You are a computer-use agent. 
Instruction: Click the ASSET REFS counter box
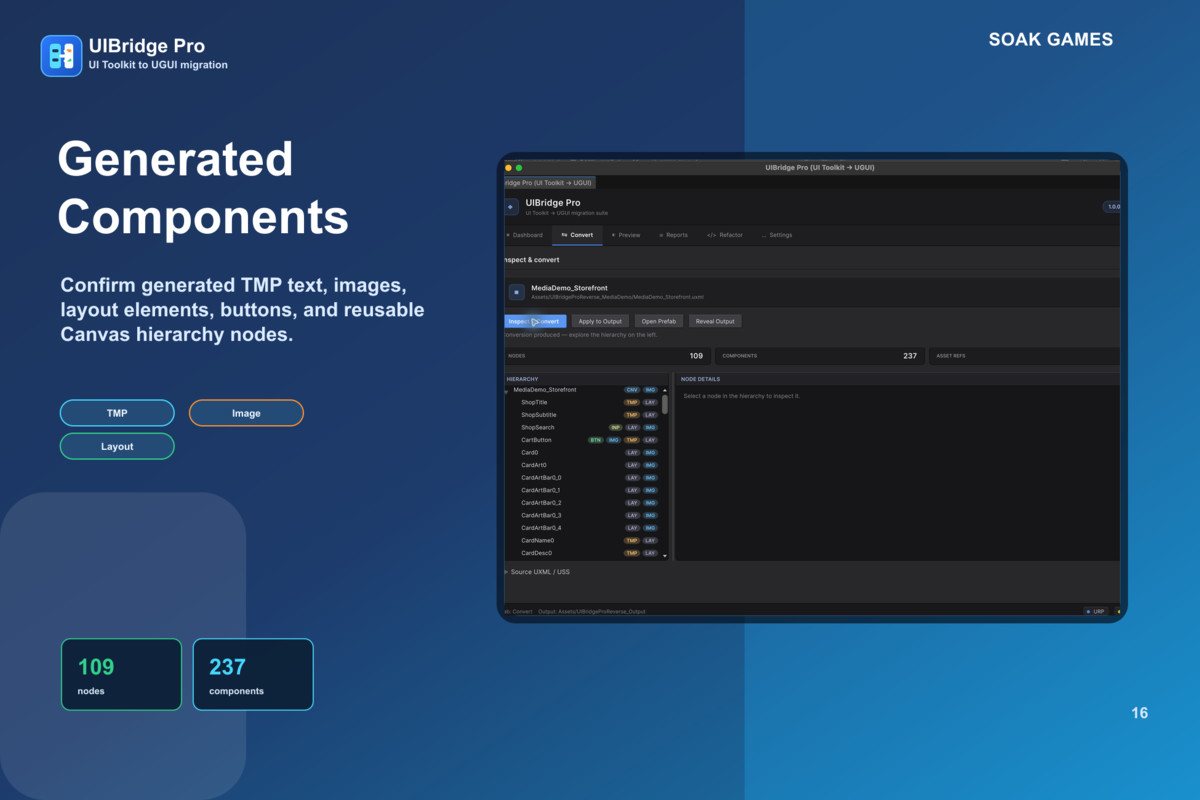pos(1024,356)
